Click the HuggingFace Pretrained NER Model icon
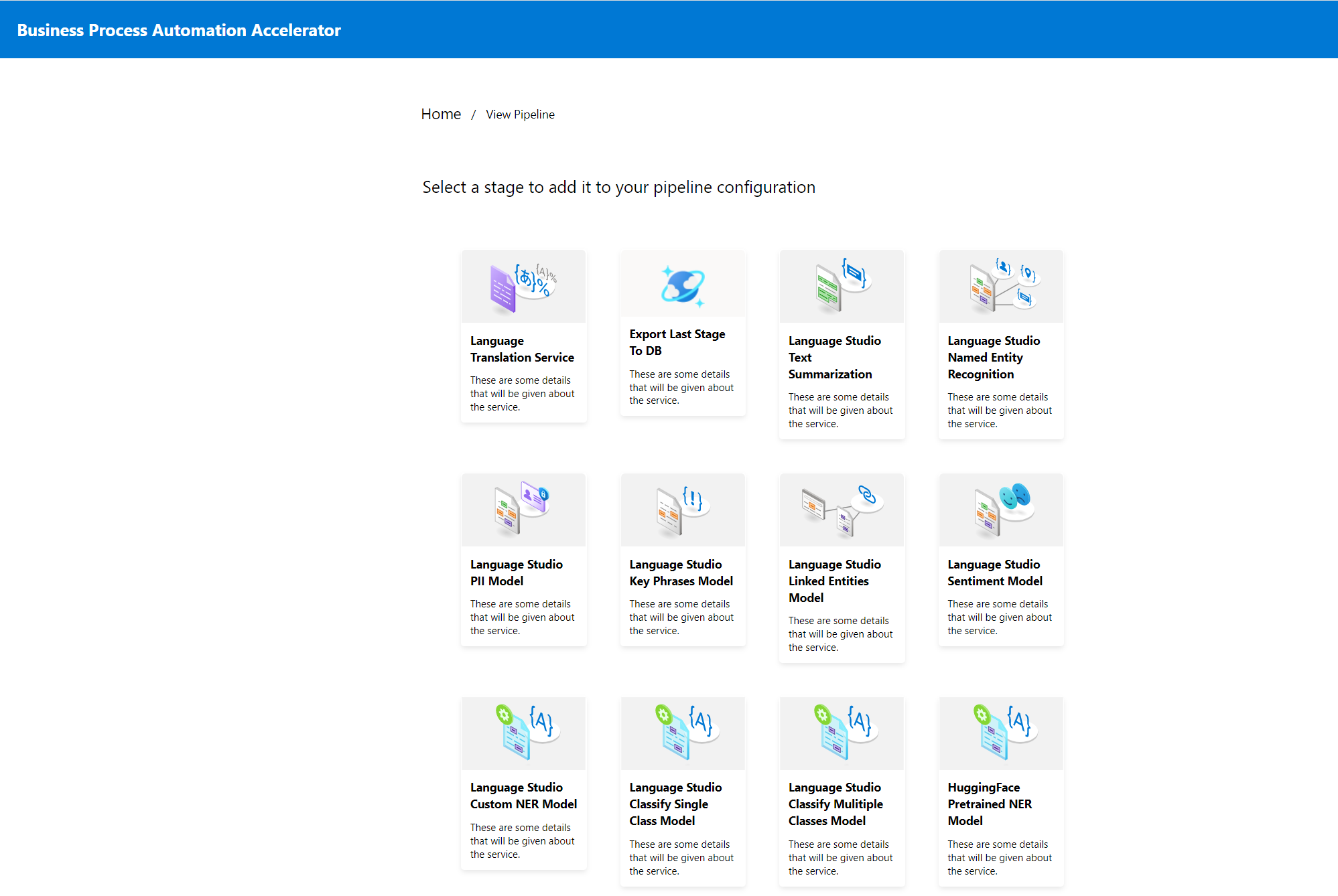The height and width of the screenshot is (896, 1338). 1001,734
